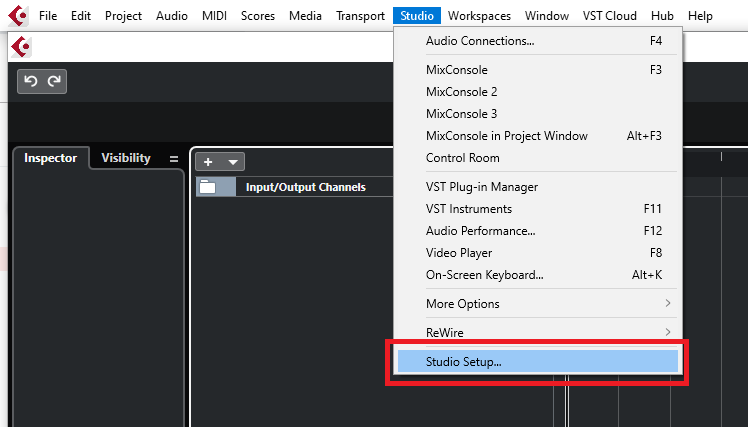
Task: Open VST Instruments entry
Action: click(x=538, y=209)
